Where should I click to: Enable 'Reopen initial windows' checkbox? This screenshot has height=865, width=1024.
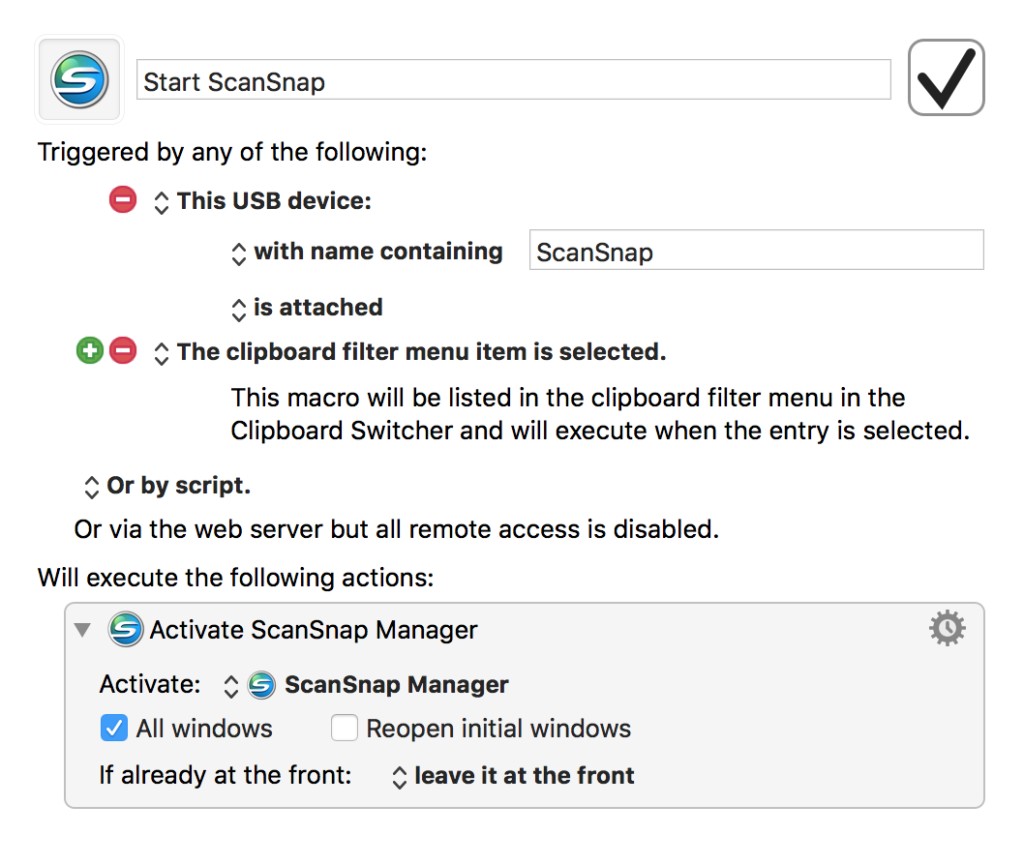pos(344,728)
